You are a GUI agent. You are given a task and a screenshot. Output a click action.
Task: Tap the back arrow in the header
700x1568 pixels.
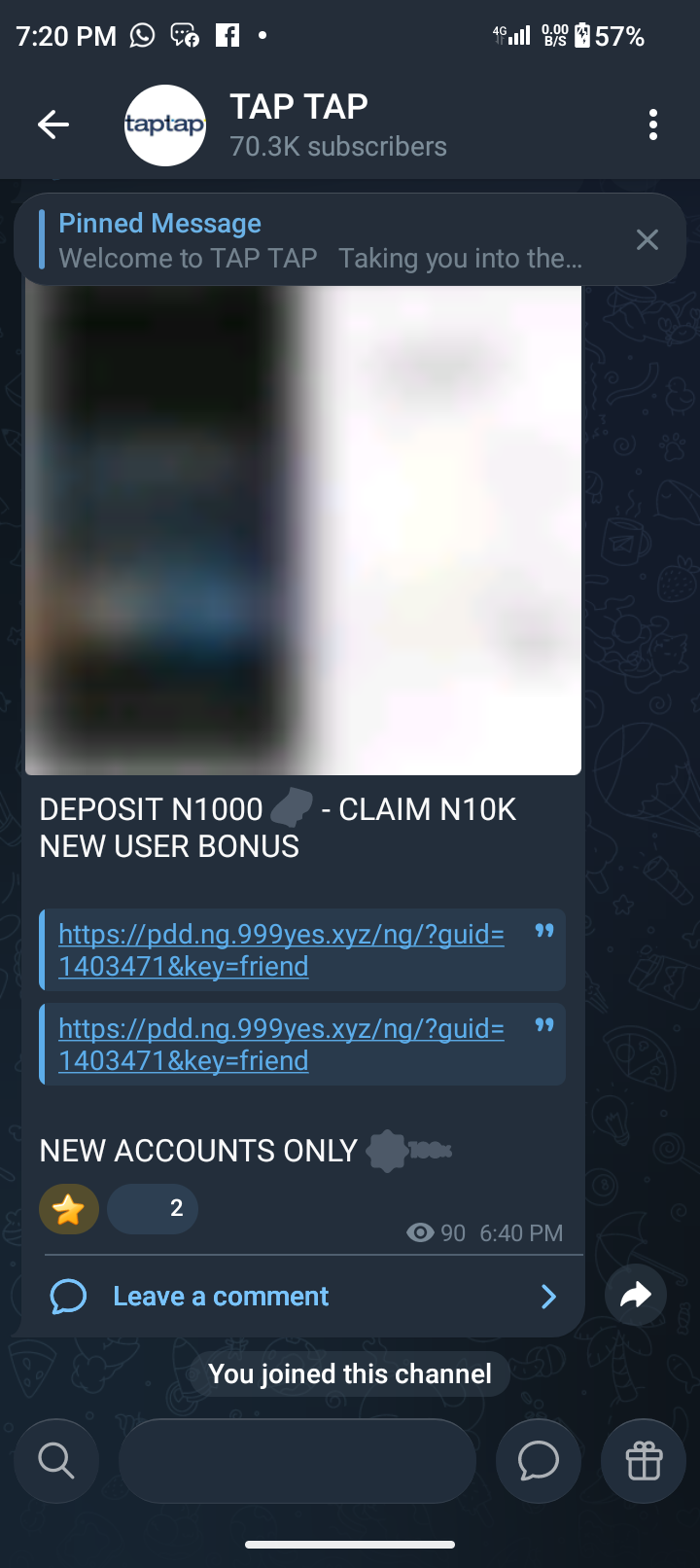(x=53, y=125)
